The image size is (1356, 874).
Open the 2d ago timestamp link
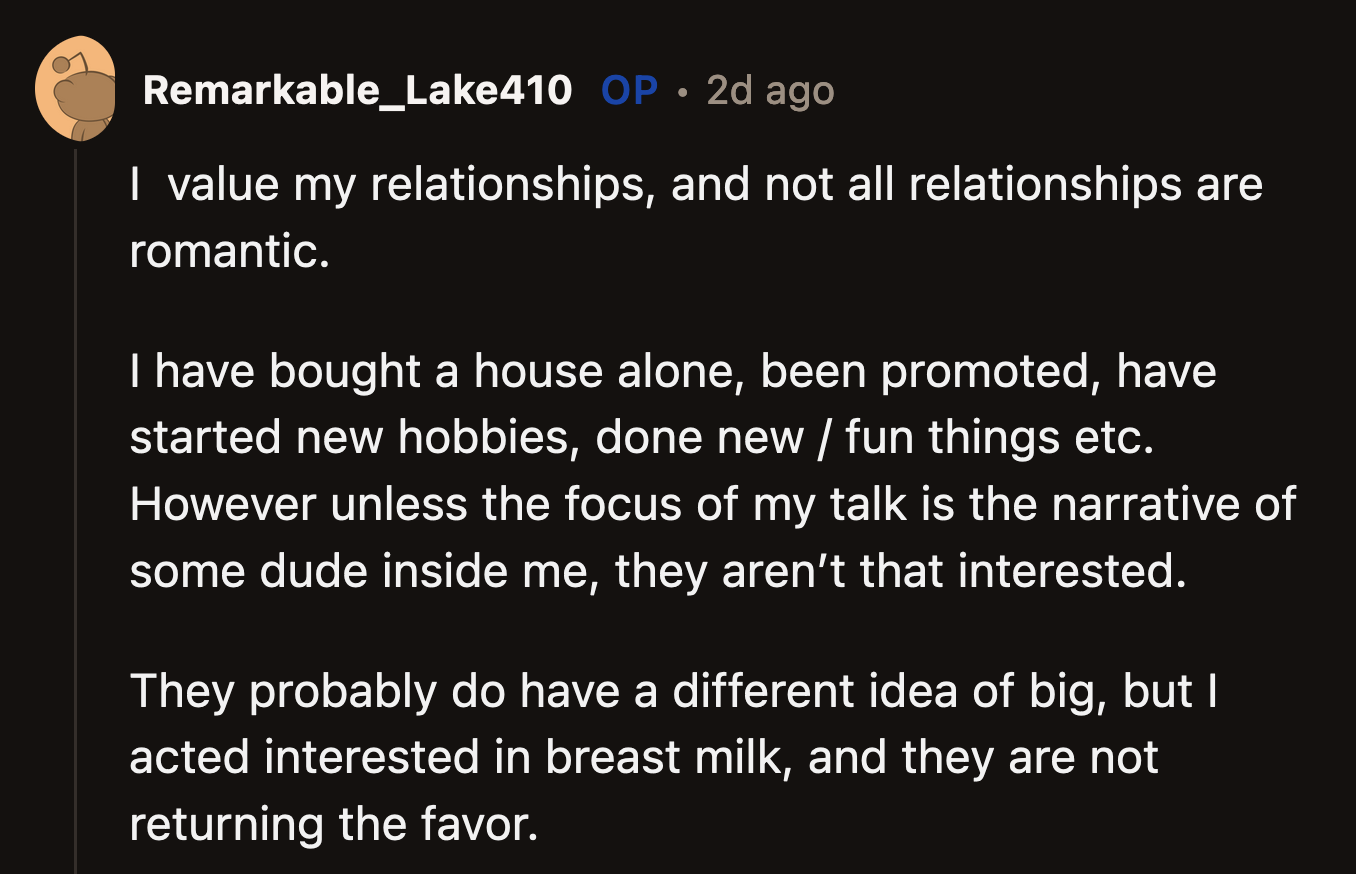770,90
